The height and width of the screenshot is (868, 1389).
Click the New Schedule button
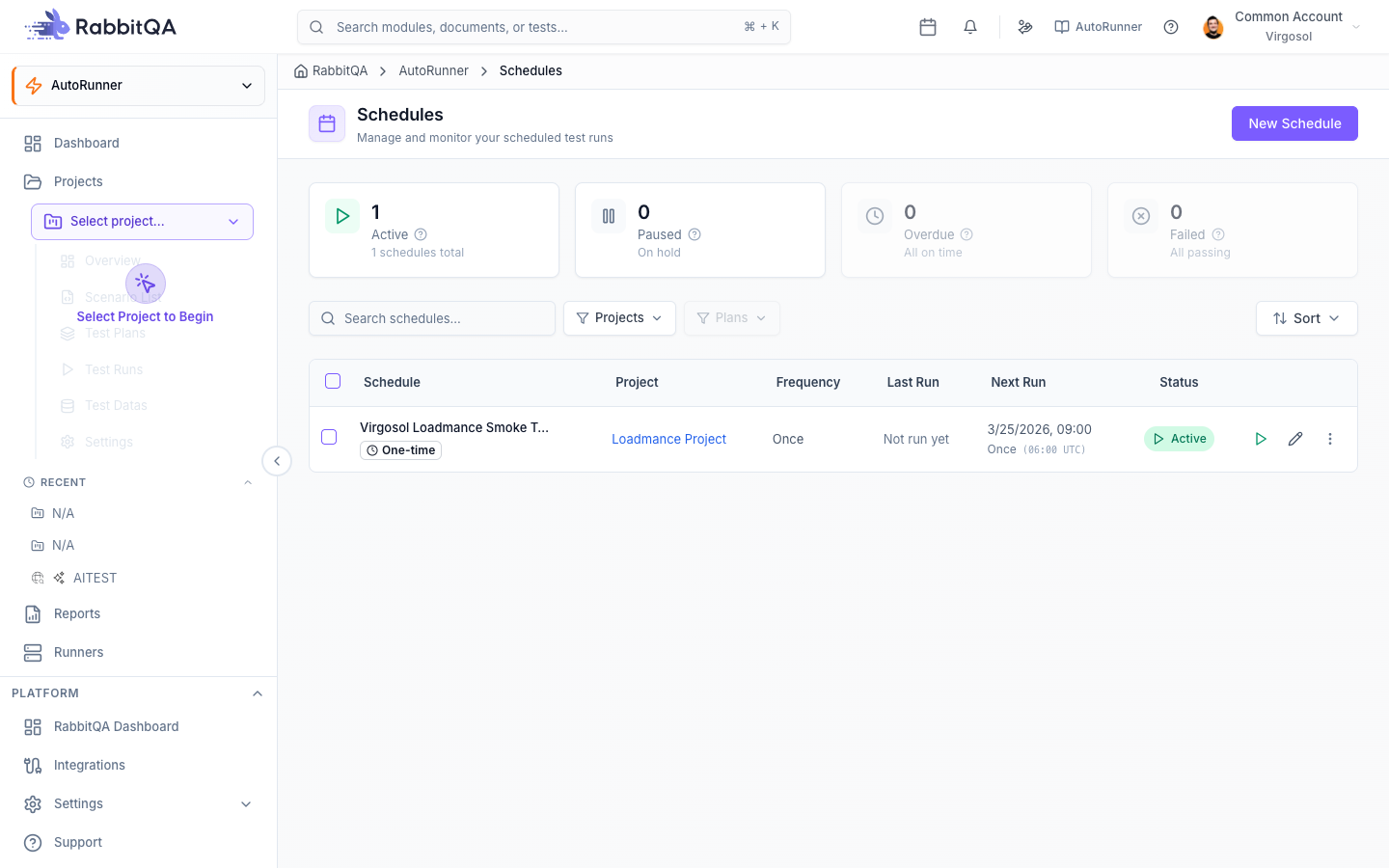pyautogui.click(x=1294, y=123)
